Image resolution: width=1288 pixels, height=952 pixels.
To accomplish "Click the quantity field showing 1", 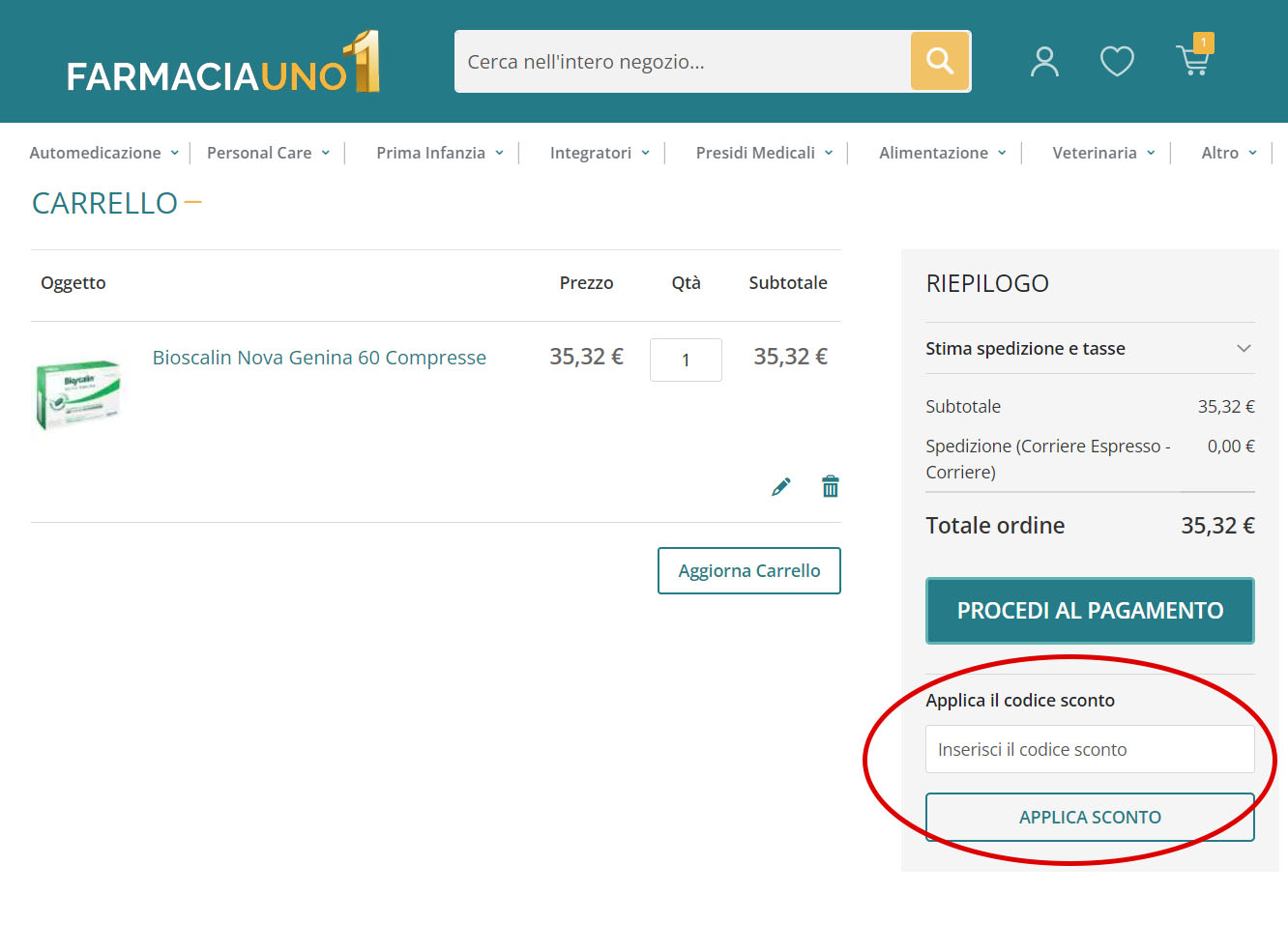I will pos(686,360).
